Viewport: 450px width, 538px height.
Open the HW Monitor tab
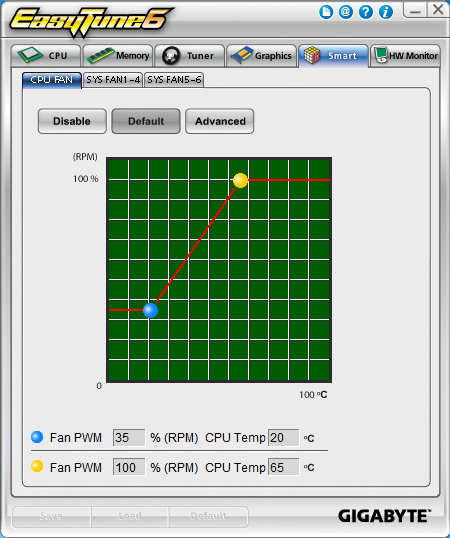(x=405, y=56)
